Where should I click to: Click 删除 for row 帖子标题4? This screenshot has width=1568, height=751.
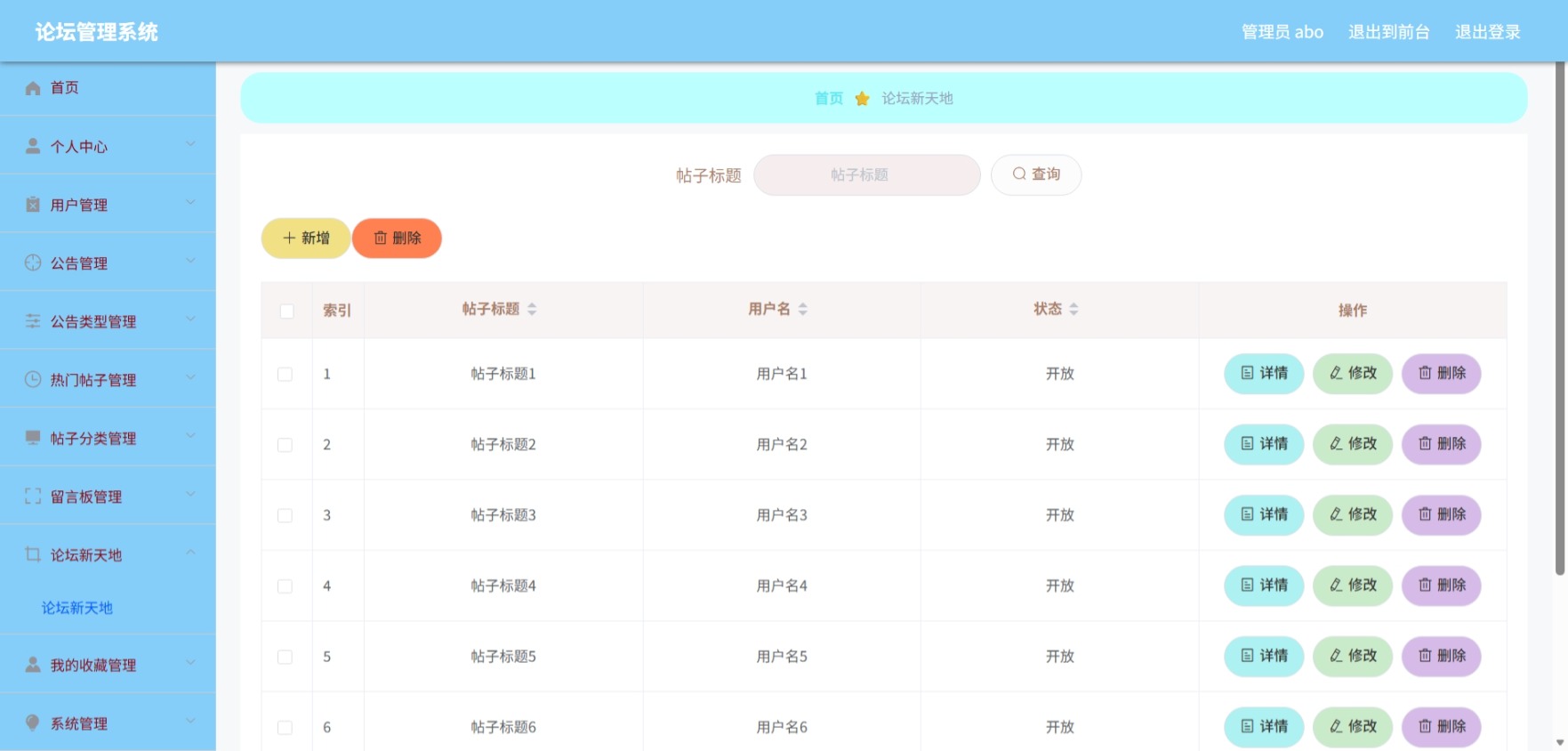pos(1442,585)
